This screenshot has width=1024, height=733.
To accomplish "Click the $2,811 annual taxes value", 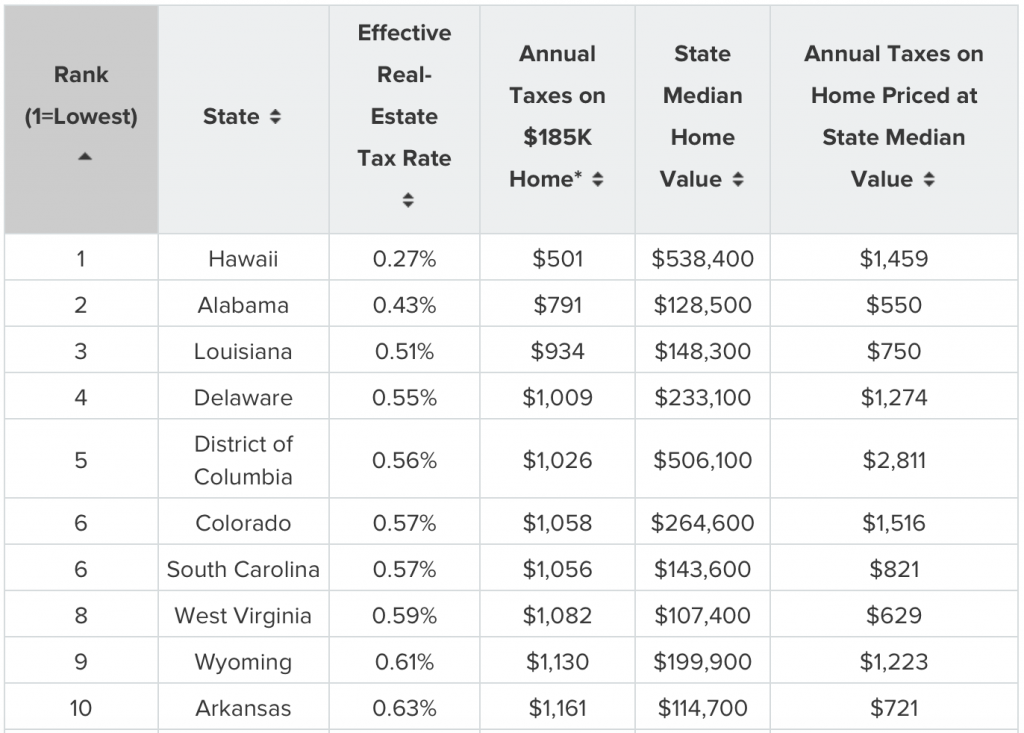I will (x=894, y=460).
